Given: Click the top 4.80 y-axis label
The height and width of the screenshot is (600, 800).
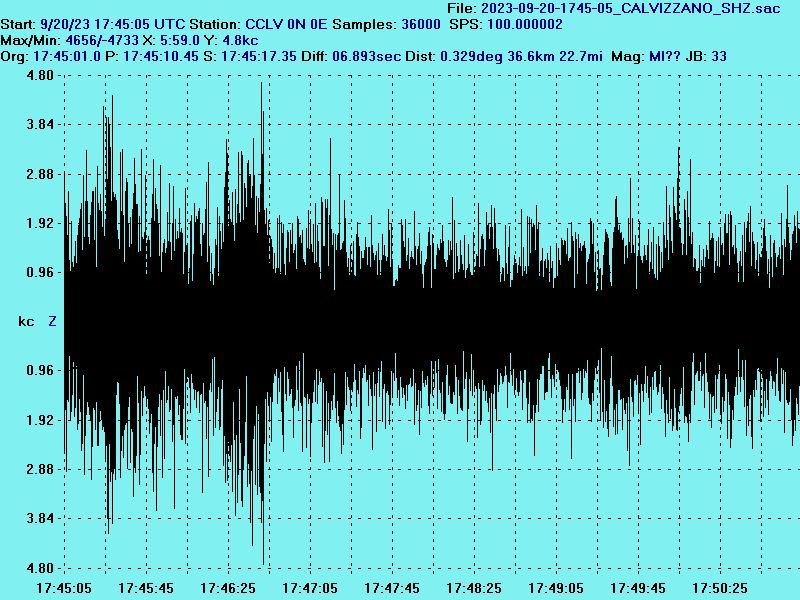Looking at the screenshot, I should pyautogui.click(x=40, y=76).
